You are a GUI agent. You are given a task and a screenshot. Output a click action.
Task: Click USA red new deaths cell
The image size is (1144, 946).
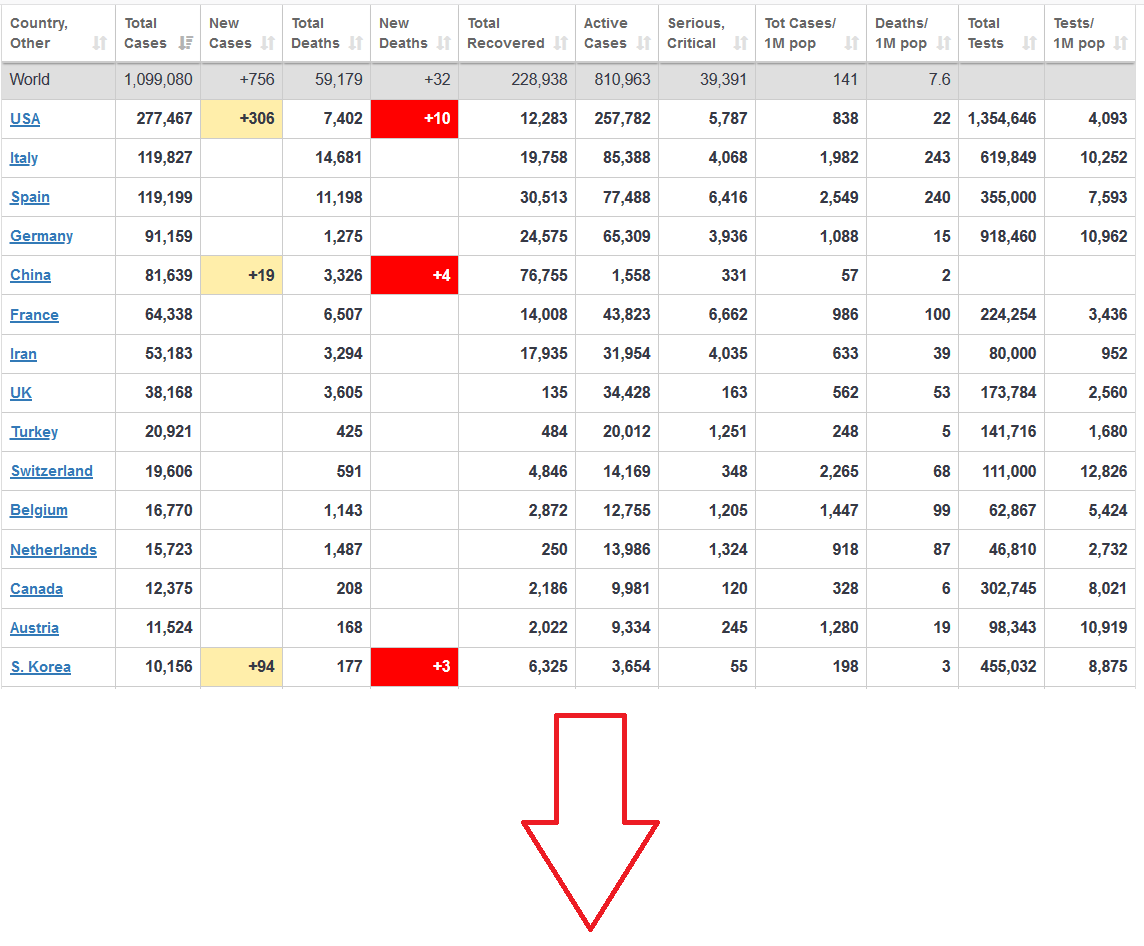tap(414, 119)
